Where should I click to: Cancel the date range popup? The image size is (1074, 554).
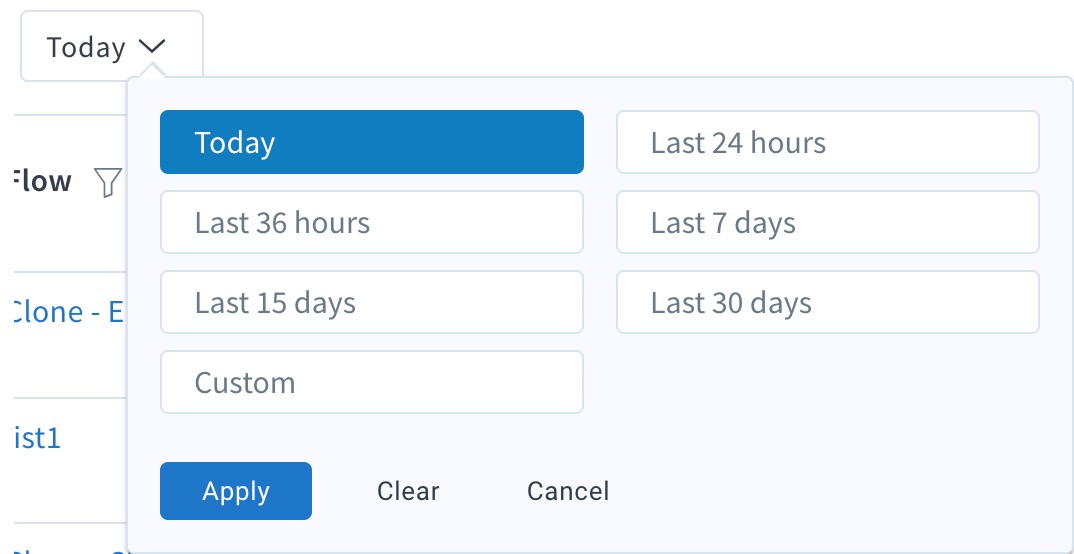click(568, 491)
